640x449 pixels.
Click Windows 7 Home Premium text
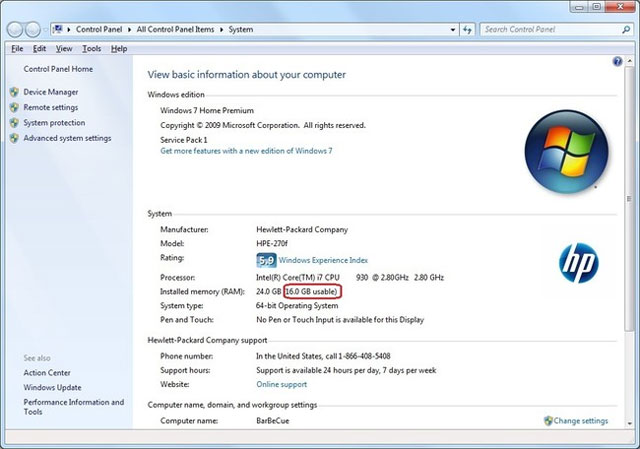pos(207,111)
